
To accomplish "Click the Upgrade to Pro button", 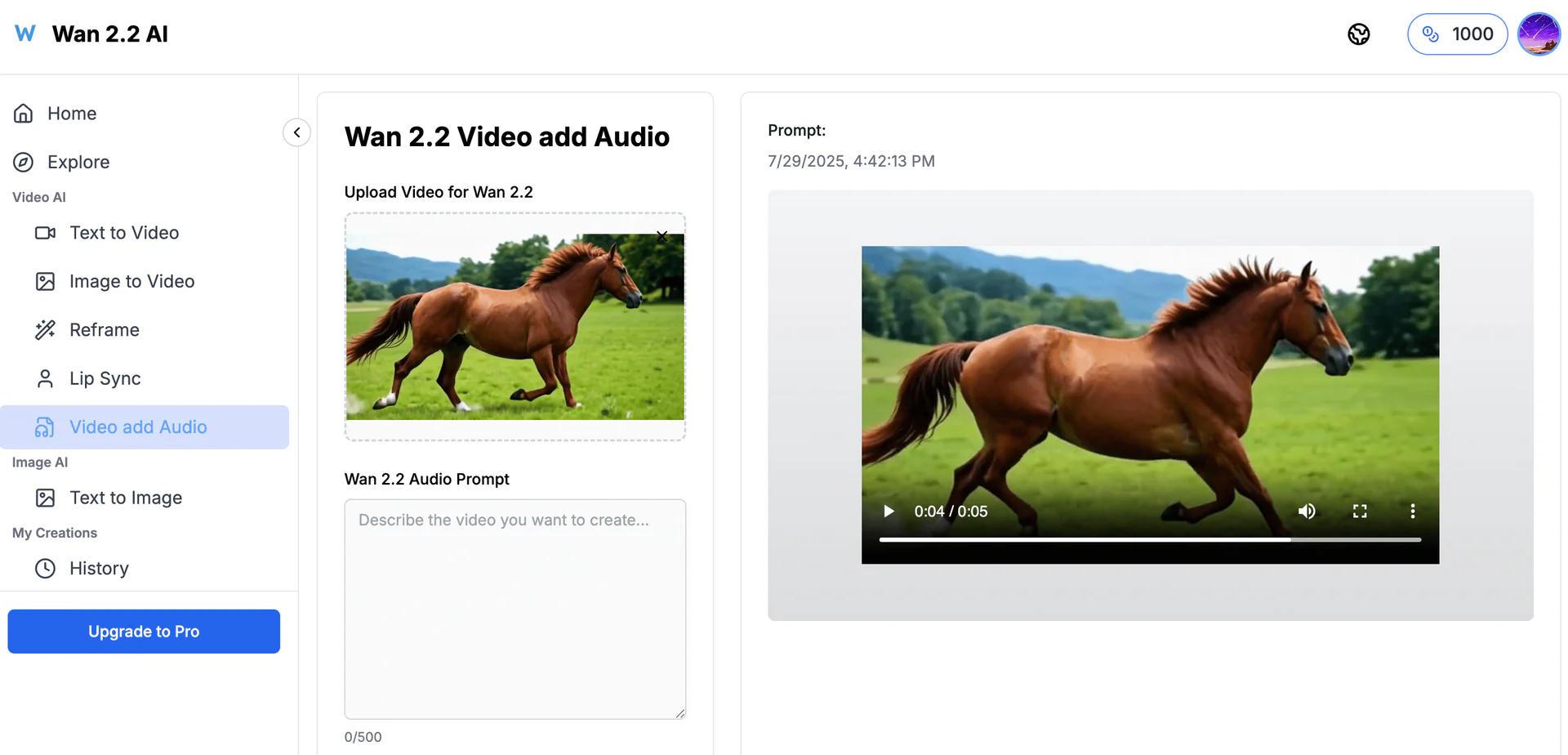I will pos(144,632).
